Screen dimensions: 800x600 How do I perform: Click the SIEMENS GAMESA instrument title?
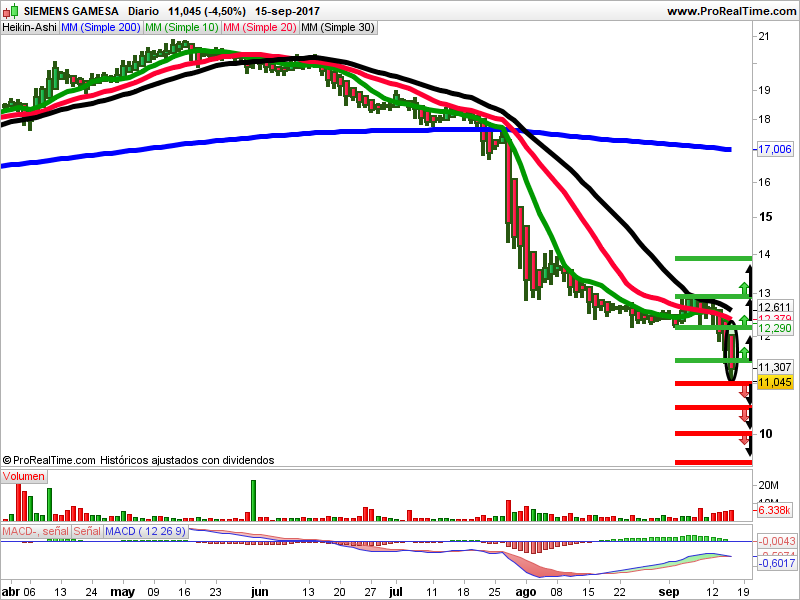[71, 11]
